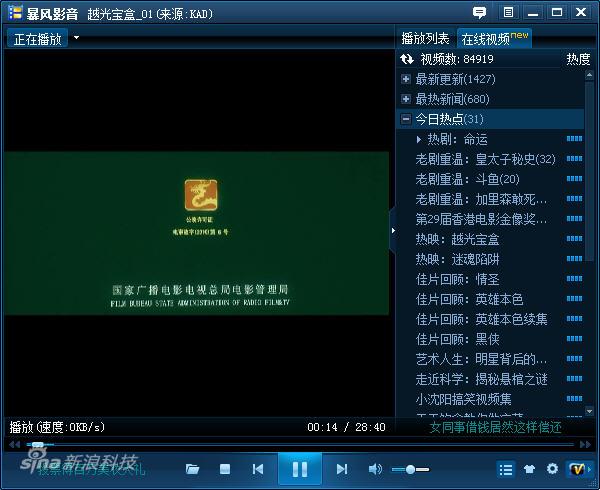Click popularity bars for 佳片回顾：黑侠

(574, 339)
